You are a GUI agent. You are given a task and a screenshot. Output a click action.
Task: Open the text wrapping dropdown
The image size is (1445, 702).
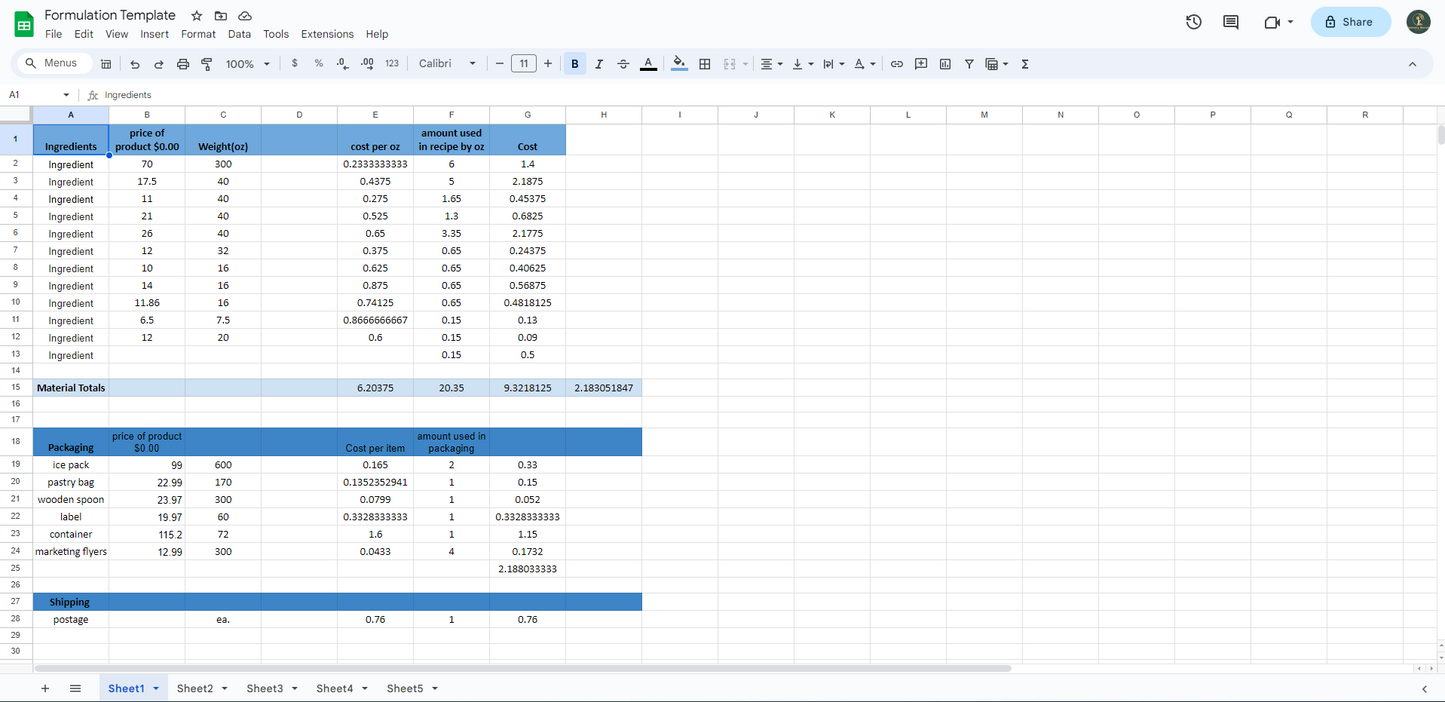tap(833, 64)
